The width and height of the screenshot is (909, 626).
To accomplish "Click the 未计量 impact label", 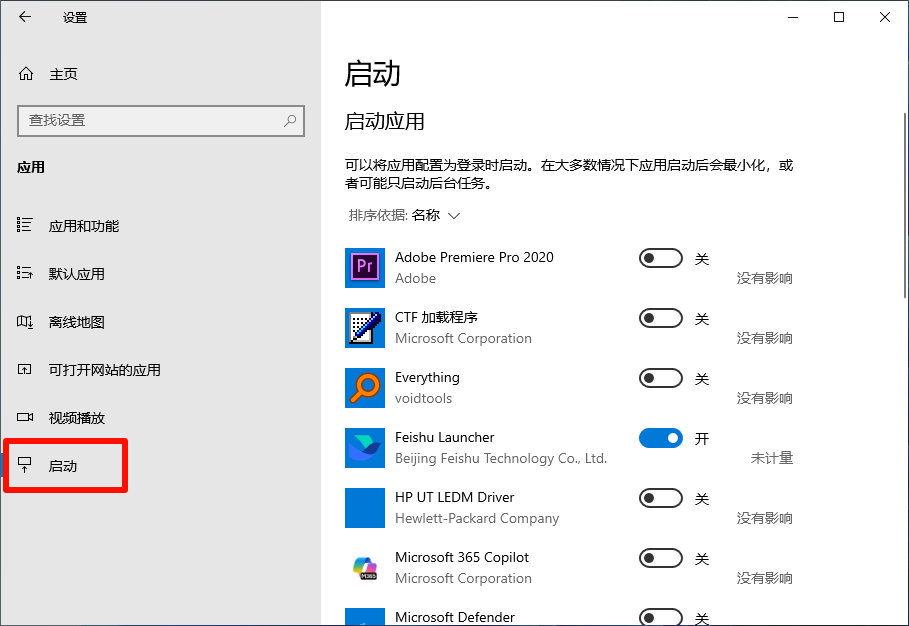I will (x=772, y=458).
